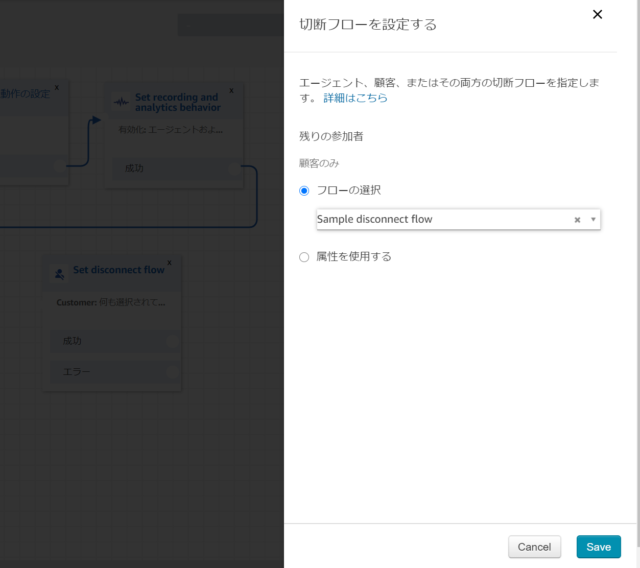The height and width of the screenshot is (568, 640).
Task: Close the disconnect flow settings panel
Action: pos(597,15)
